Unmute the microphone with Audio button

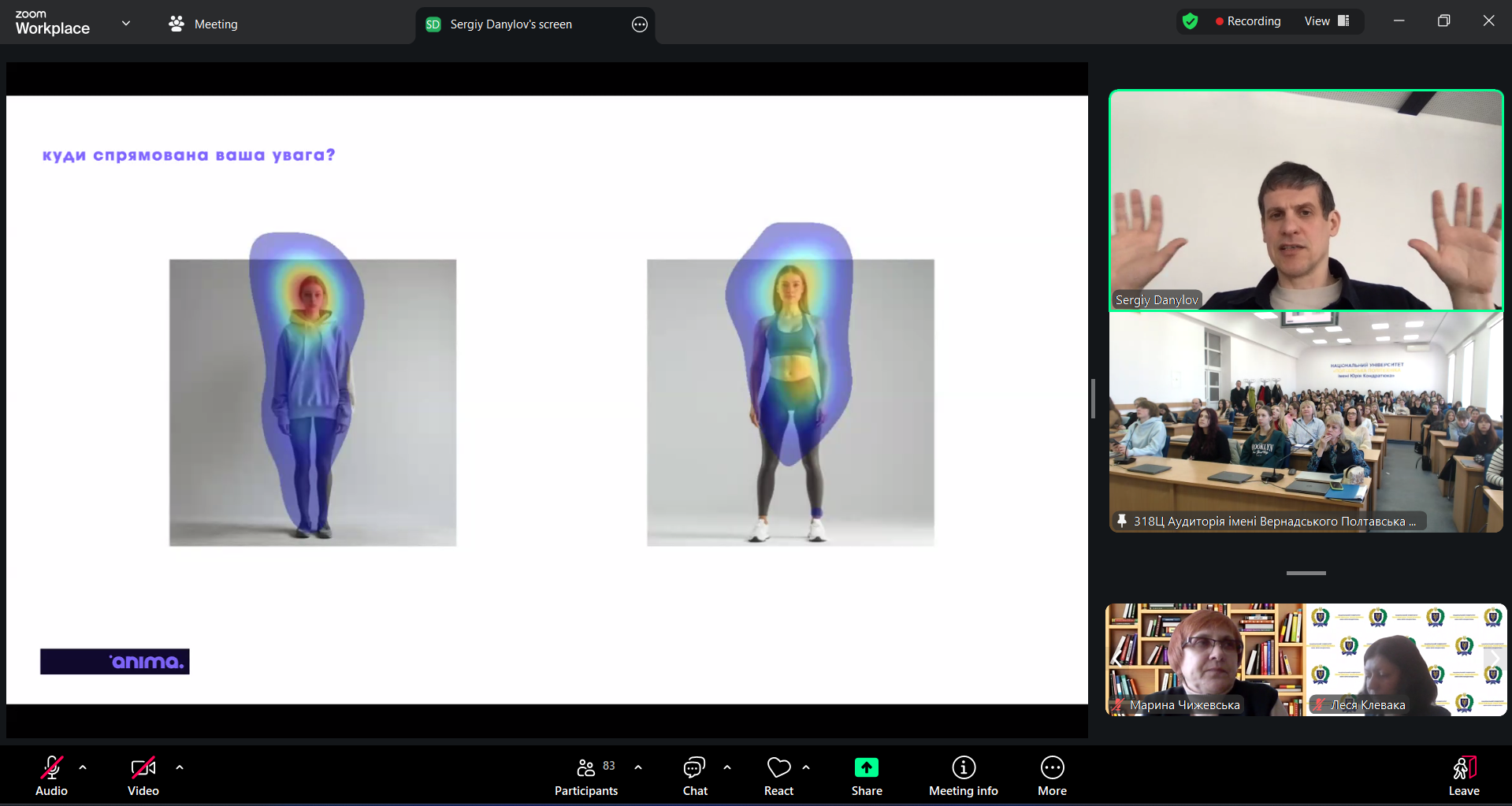pos(52,776)
